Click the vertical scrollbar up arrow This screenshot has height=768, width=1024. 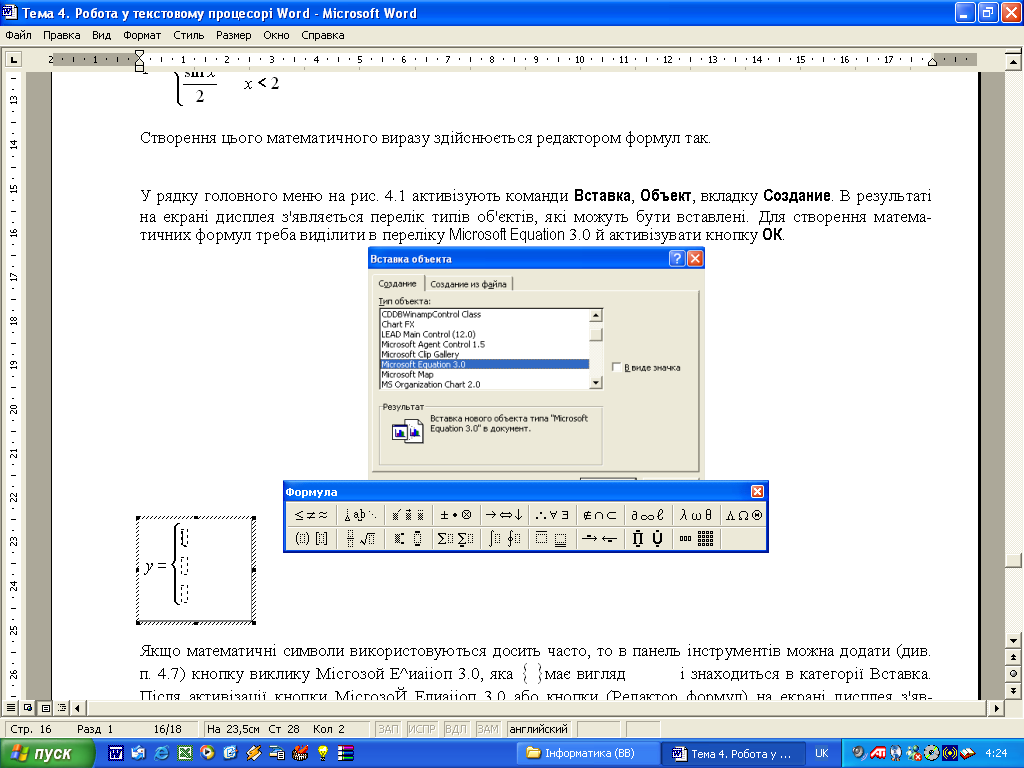(x=1013, y=62)
